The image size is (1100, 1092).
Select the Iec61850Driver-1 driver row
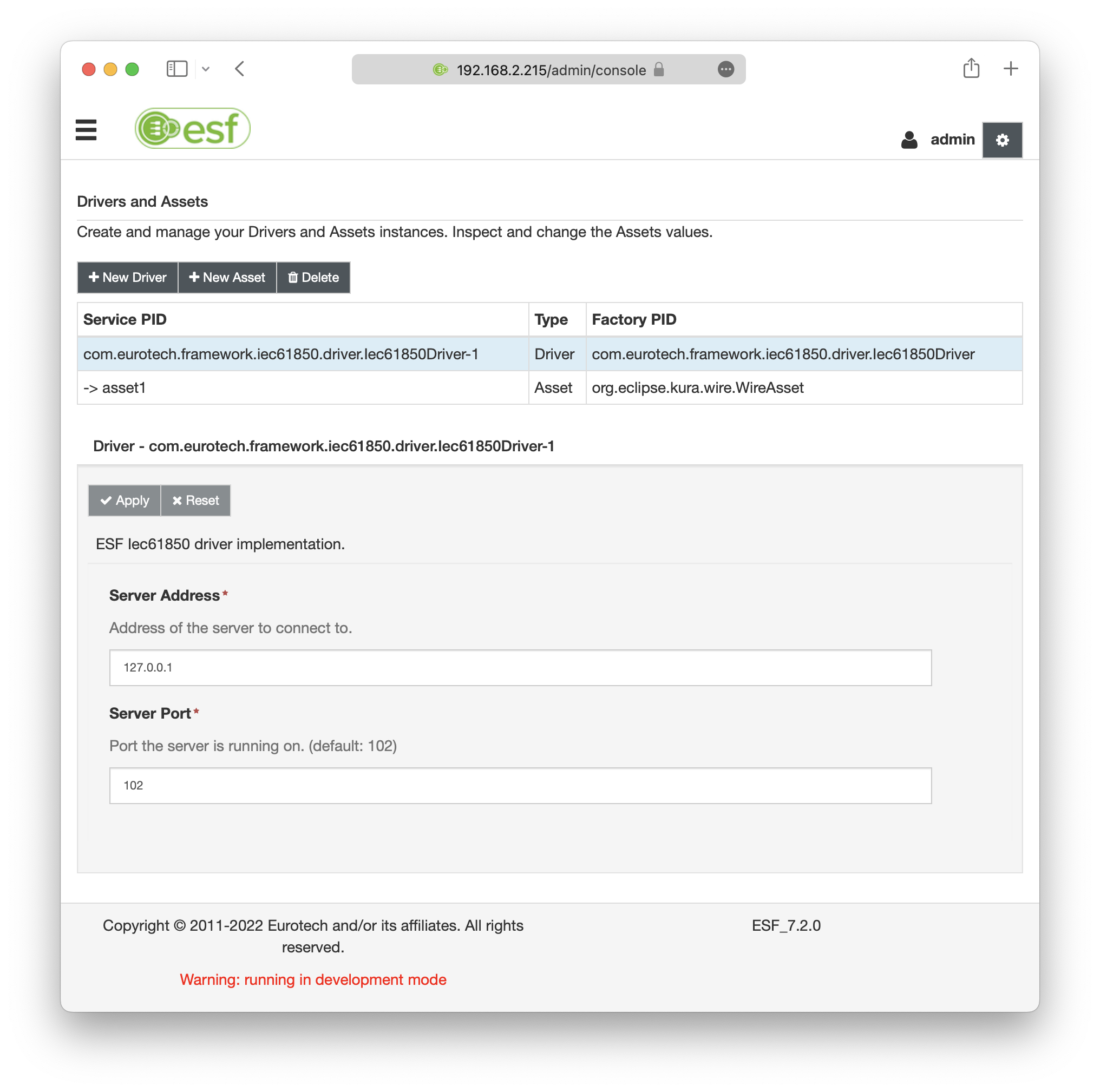281,354
